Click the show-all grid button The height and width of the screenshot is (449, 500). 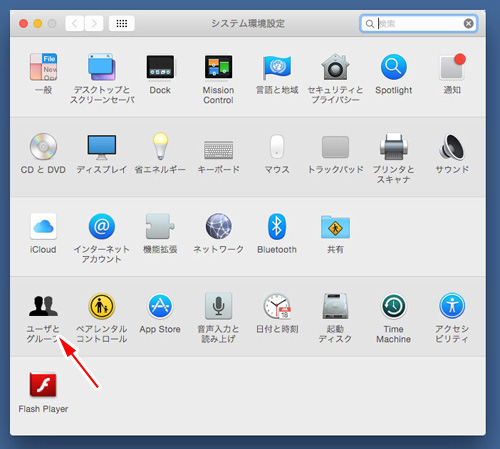[122, 23]
